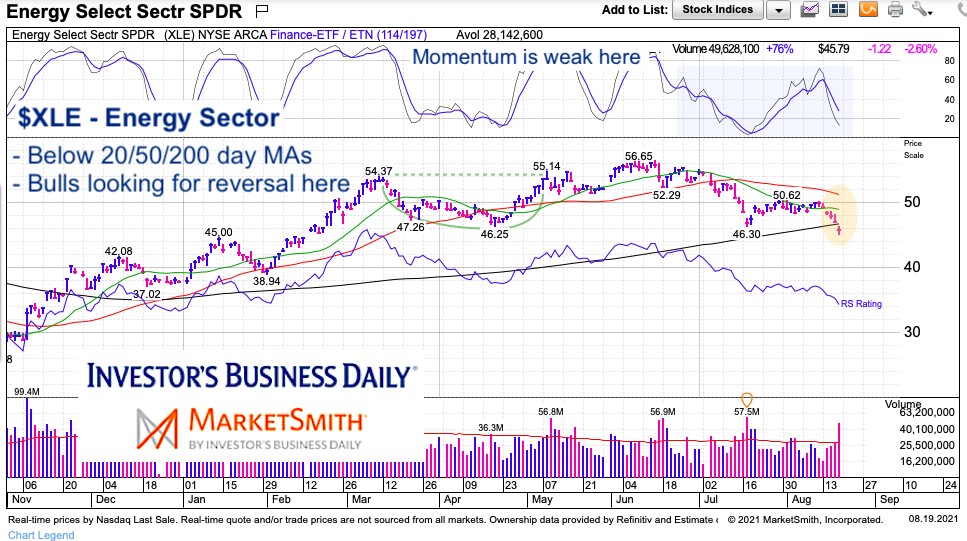Select the orange marker above the 57.5M volume bar
The width and height of the screenshot is (967, 541).
pyautogui.click(x=747, y=400)
